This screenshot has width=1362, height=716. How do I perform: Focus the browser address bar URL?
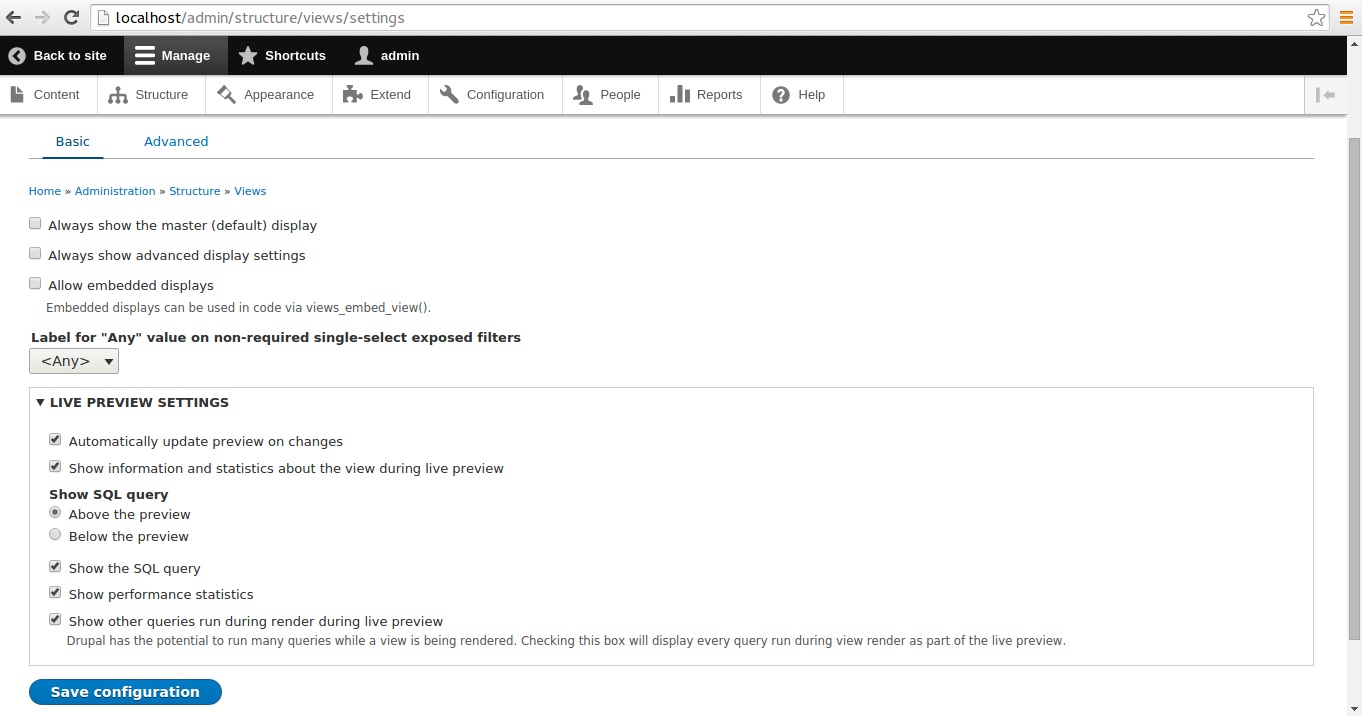coord(260,17)
